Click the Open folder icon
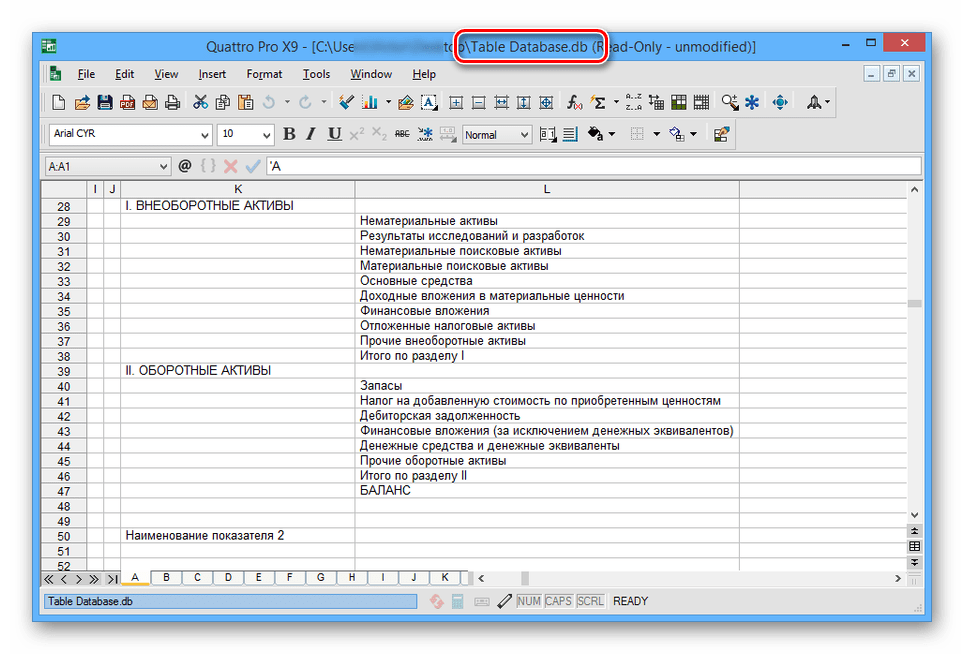The height and width of the screenshot is (654, 964). pos(82,102)
